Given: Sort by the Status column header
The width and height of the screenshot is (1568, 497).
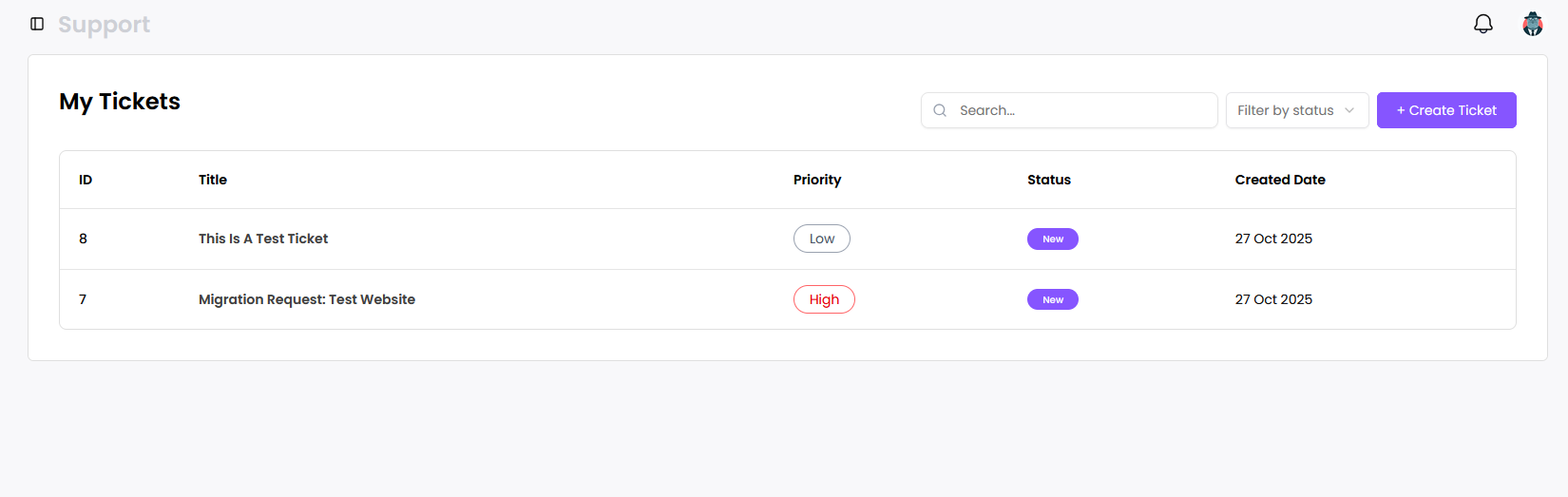Looking at the screenshot, I should [x=1049, y=180].
